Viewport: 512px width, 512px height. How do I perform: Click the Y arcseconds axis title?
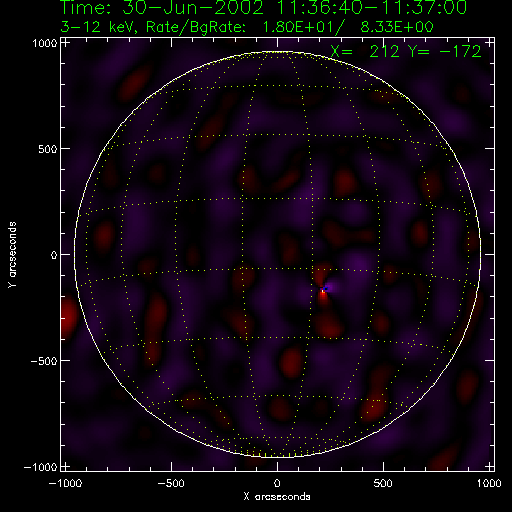12,255
